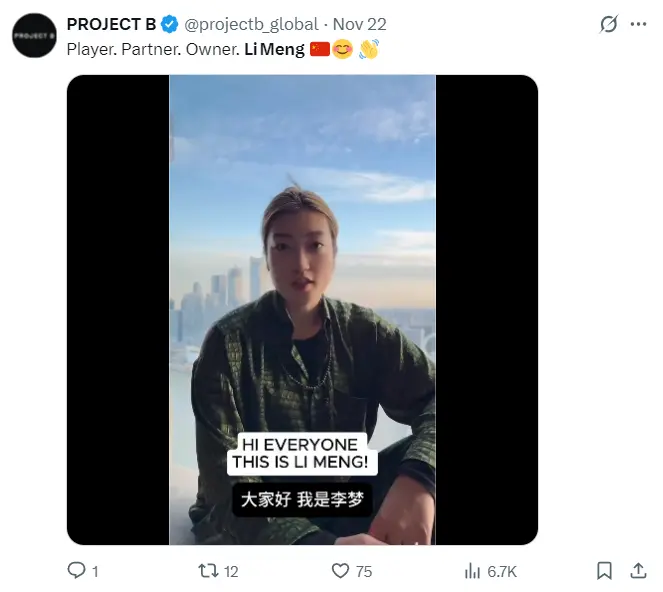Open the Grok explain-post icon
This screenshot has height=592, width=663.
click(608, 24)
